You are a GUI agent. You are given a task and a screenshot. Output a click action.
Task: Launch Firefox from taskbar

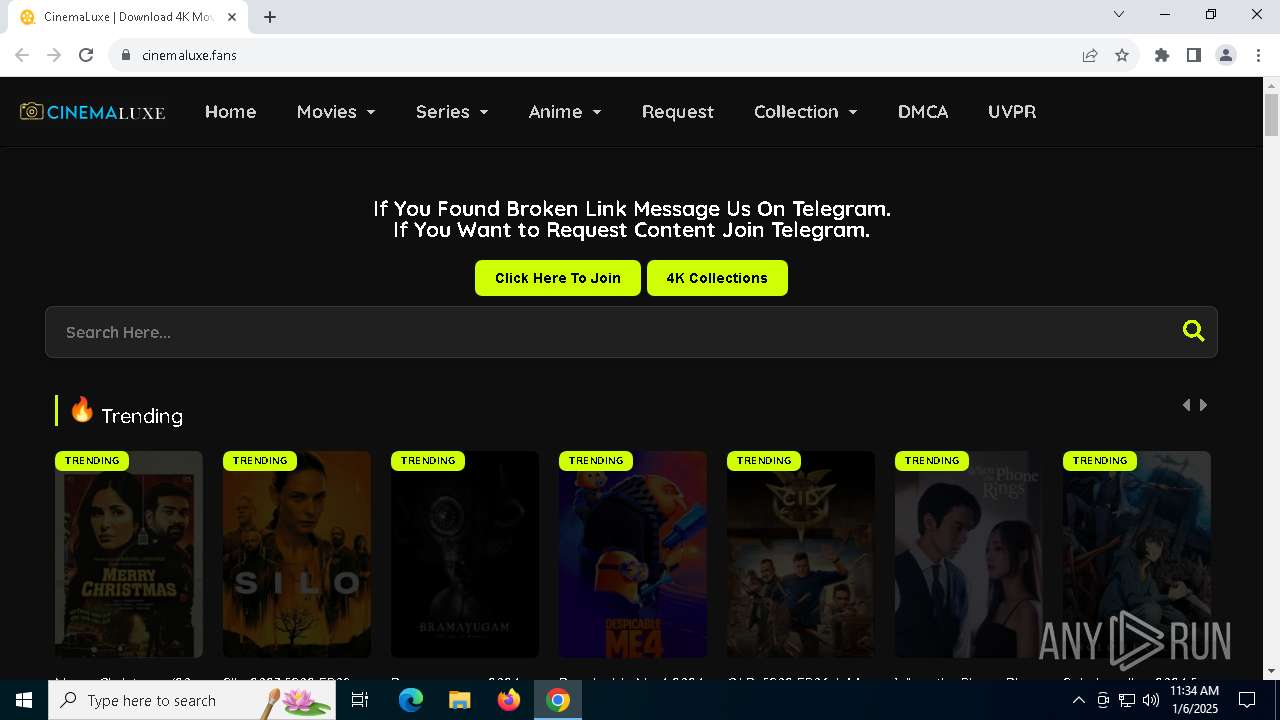click(509, 700)
